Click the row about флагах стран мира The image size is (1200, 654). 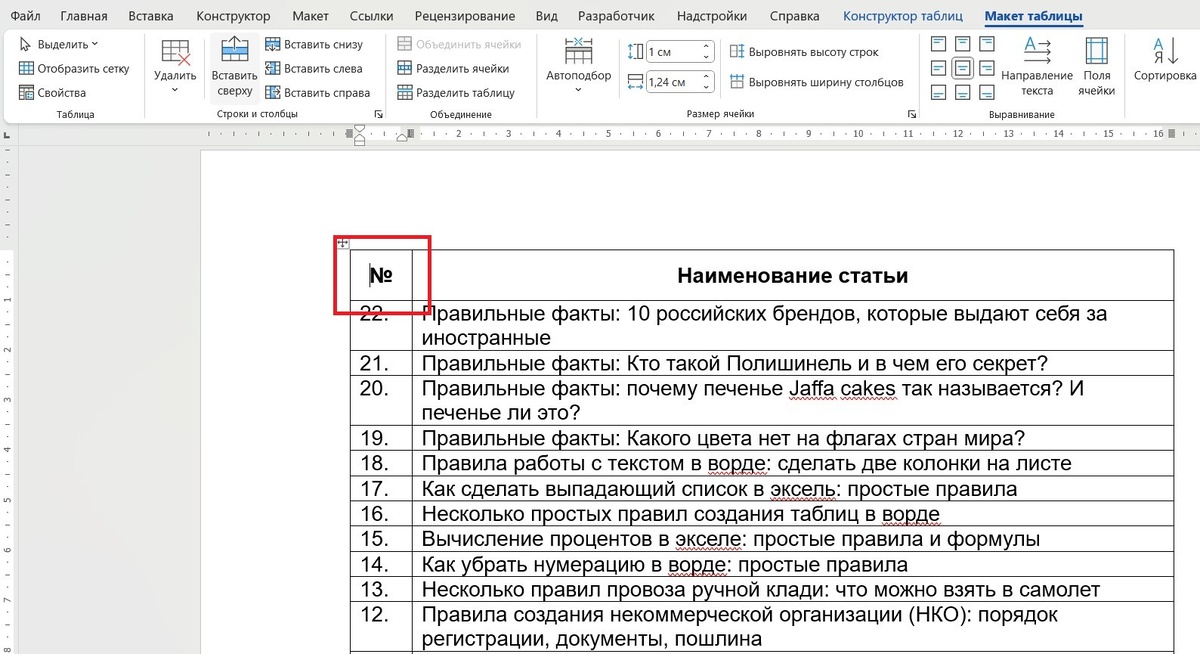click(x=793, y=438)
